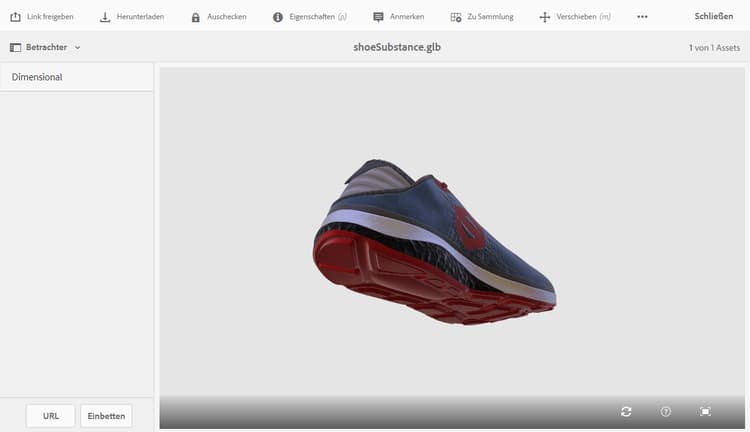Click the Verschieben move icon

click(x=544, y=17)
